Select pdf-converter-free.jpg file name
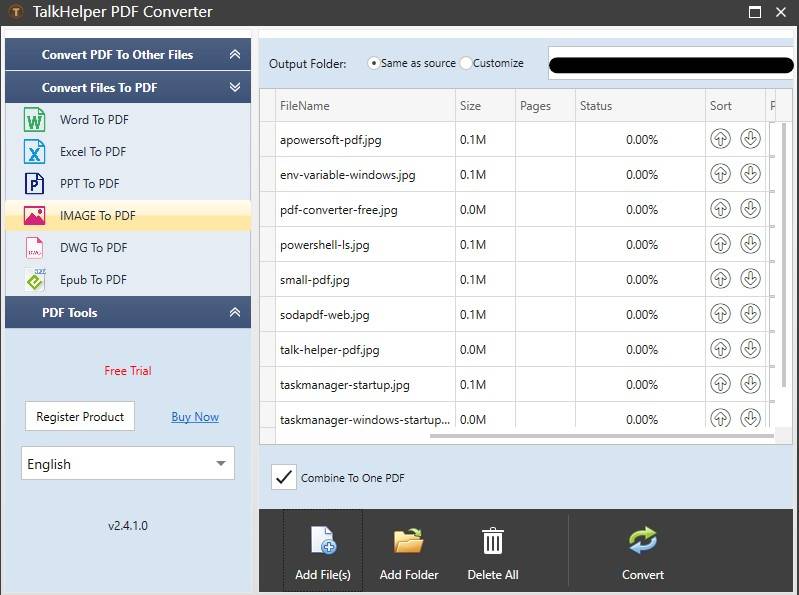 coord(339,210)
